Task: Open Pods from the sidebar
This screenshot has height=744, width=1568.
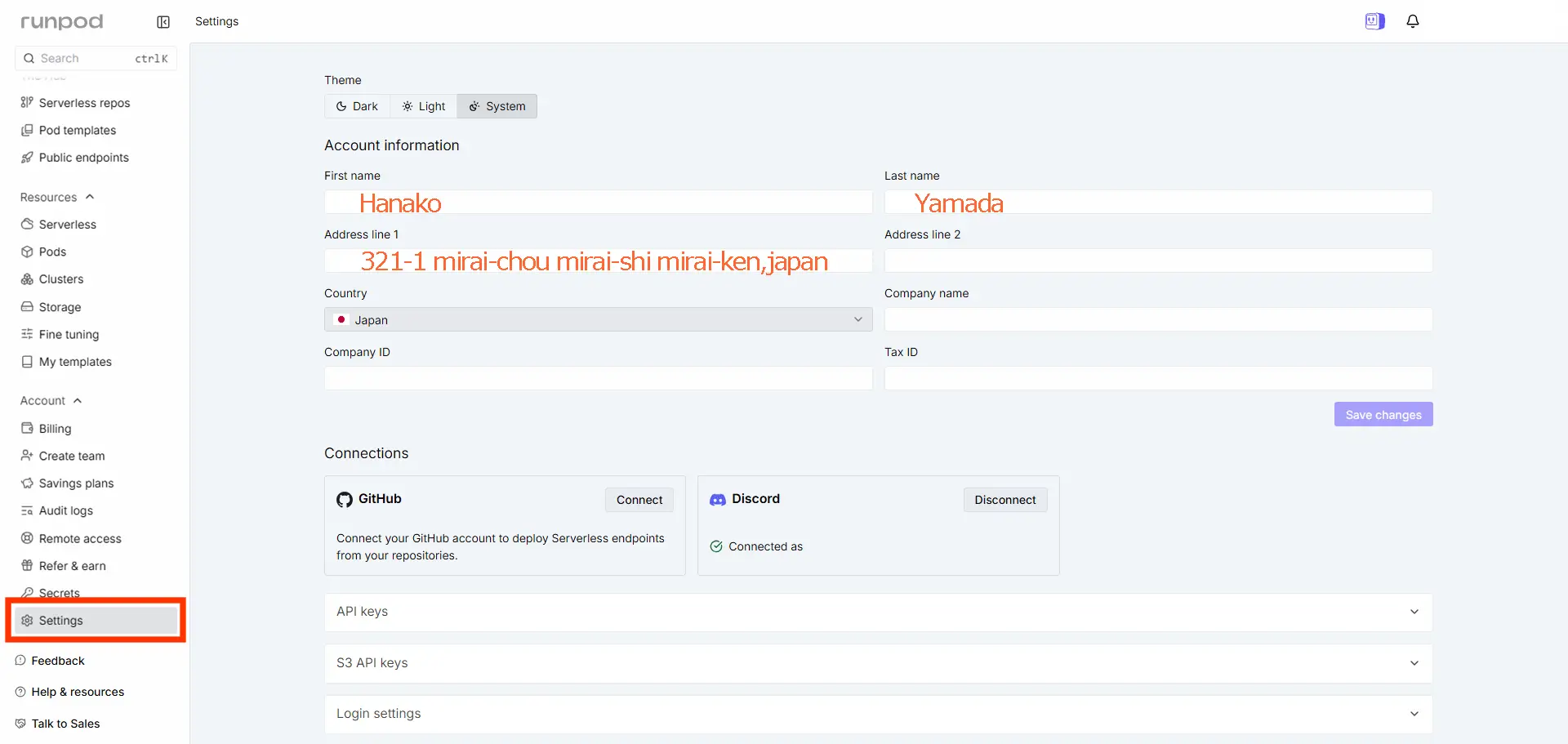Action: click(52, 252)
